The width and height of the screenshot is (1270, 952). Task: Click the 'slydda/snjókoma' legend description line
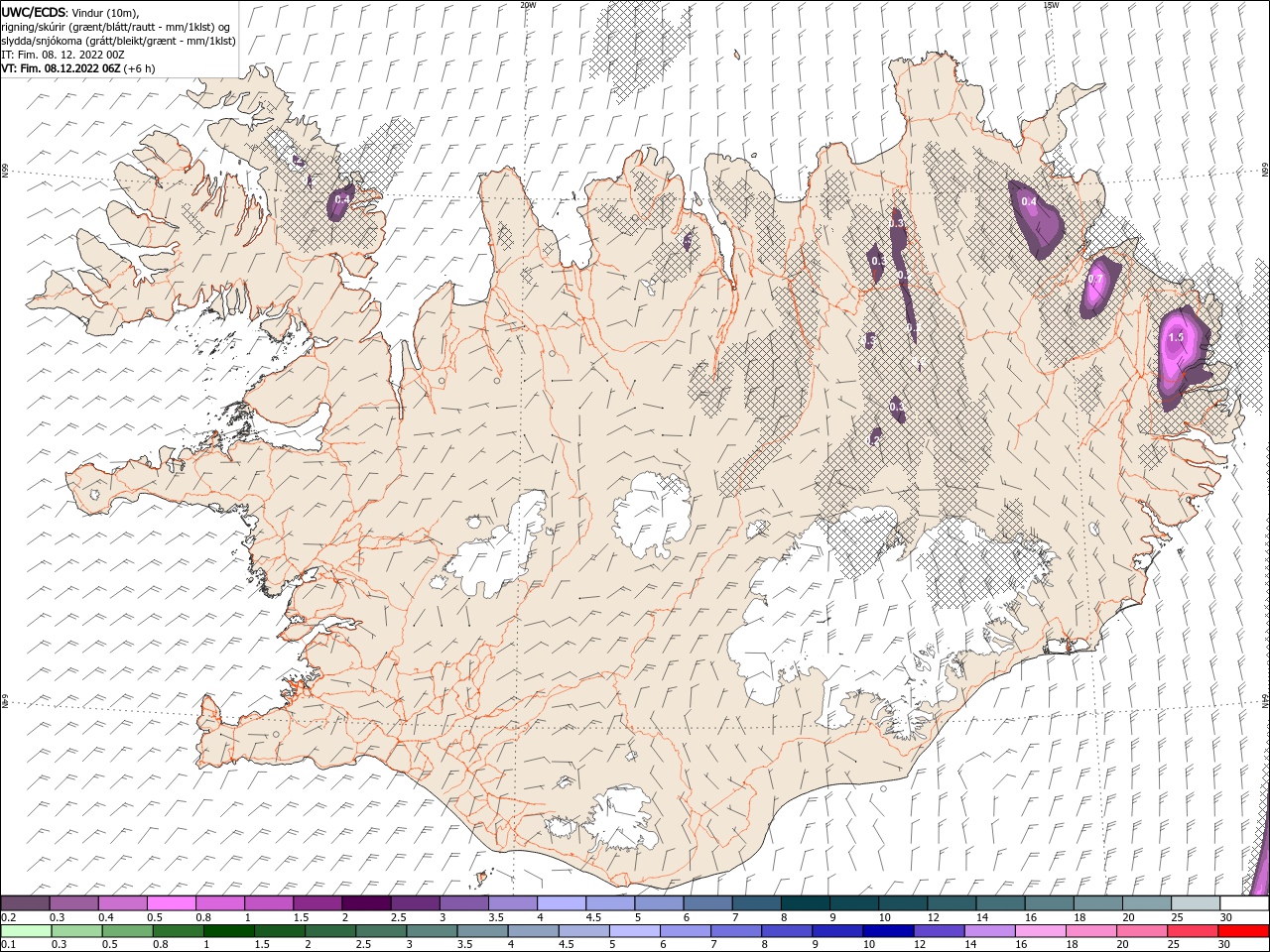click(119, 41)
